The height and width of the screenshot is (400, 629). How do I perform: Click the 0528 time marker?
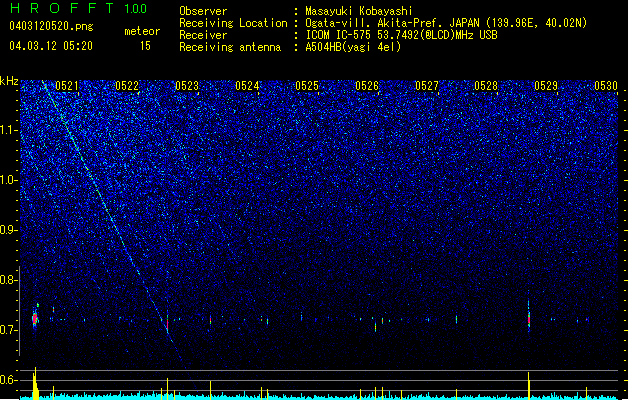tap(486, 86)
